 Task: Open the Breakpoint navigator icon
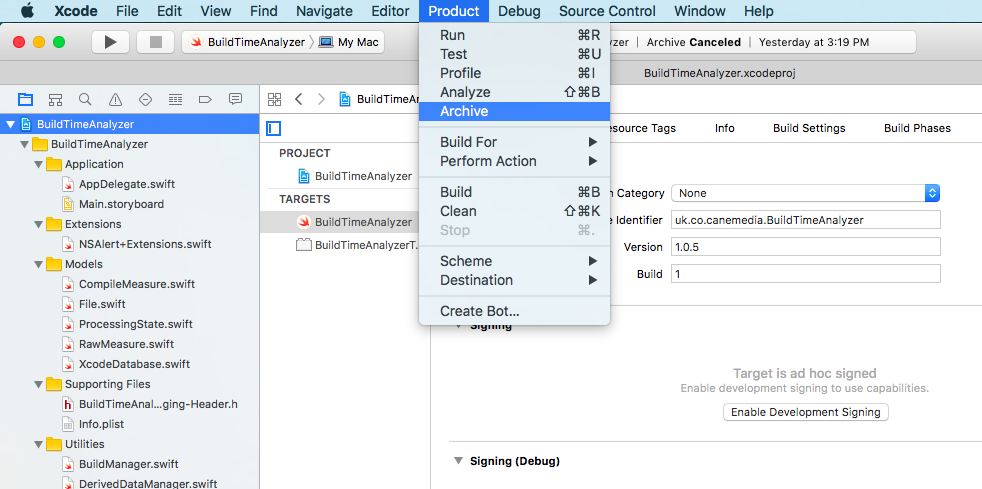[x=205, y=99]
